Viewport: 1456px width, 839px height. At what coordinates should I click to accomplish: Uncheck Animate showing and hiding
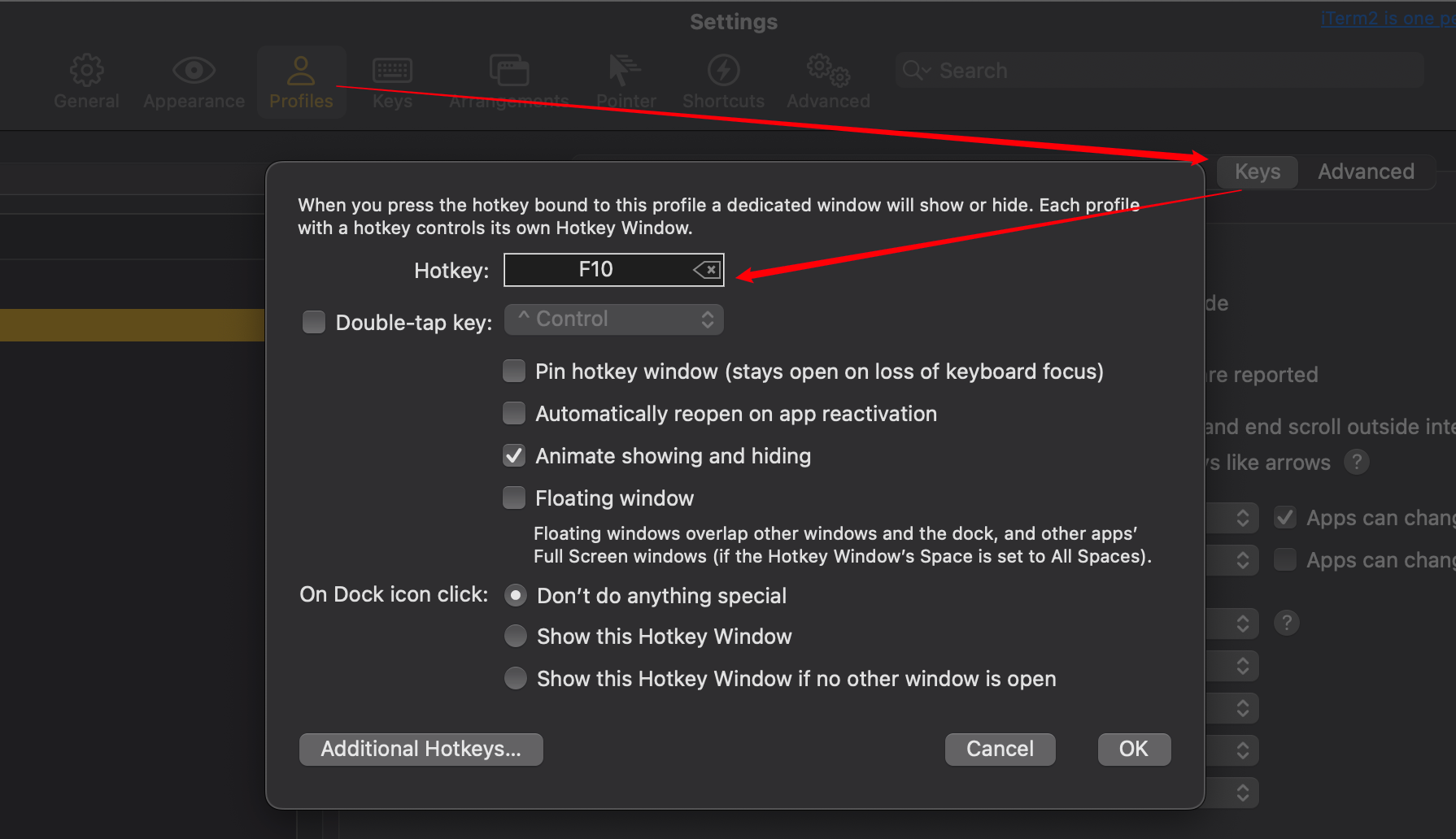(x=514, y=456)
